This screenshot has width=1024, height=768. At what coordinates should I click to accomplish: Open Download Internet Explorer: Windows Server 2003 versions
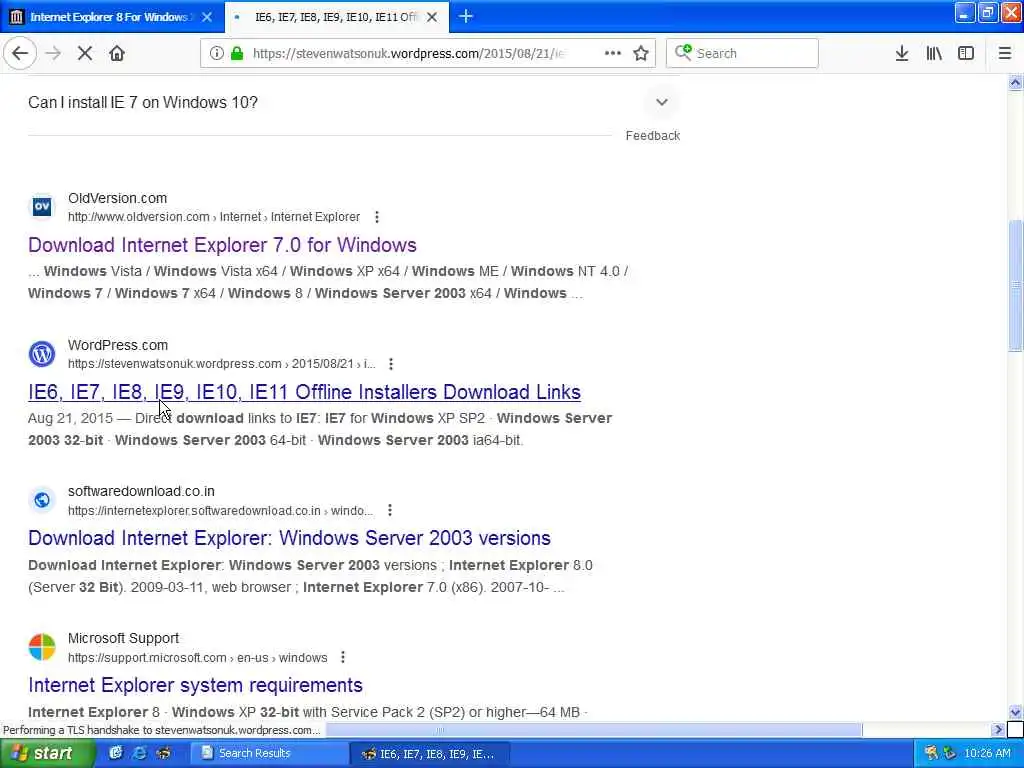[x=289, y=538]
